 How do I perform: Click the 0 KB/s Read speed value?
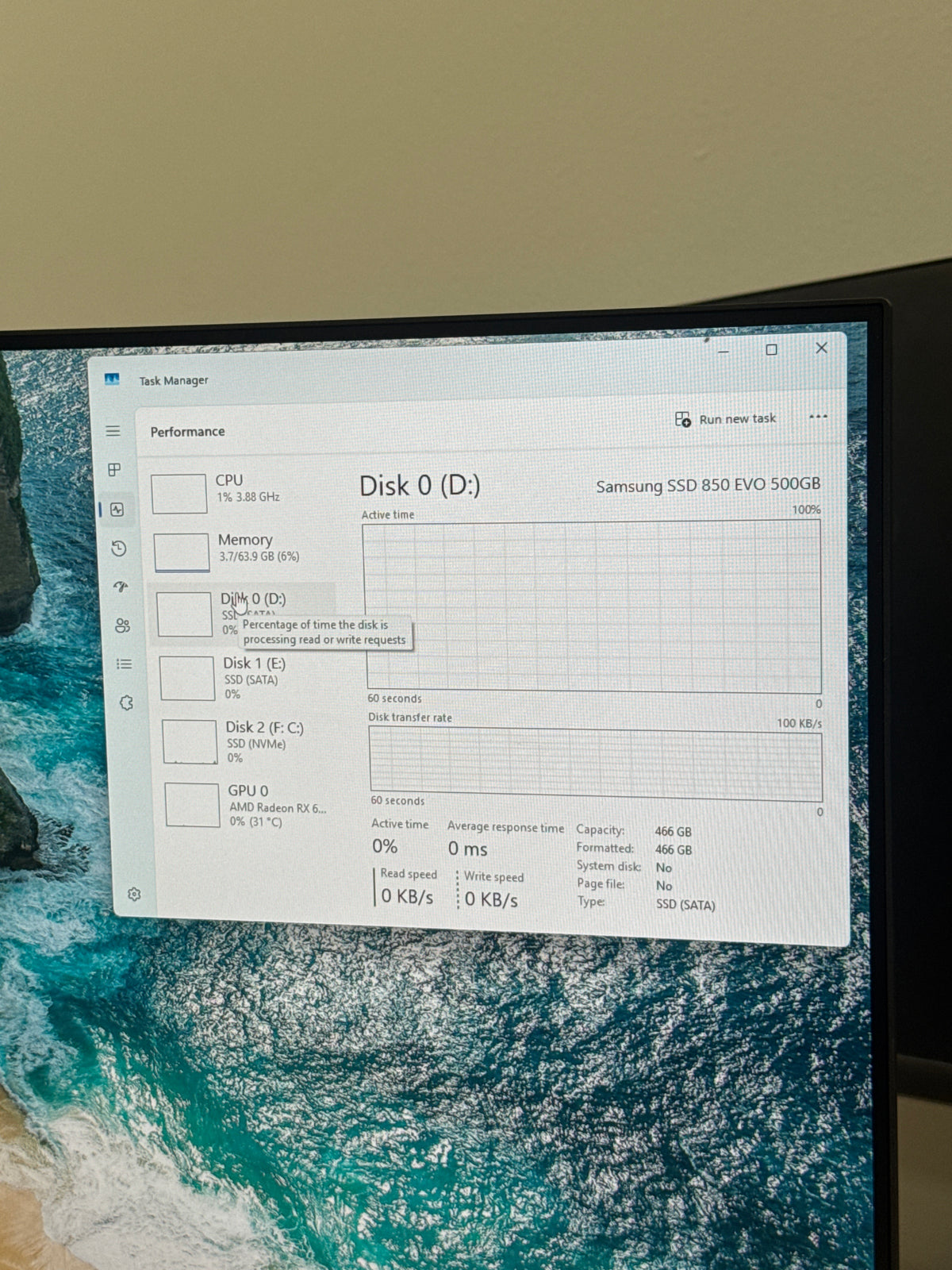point(407,897)
